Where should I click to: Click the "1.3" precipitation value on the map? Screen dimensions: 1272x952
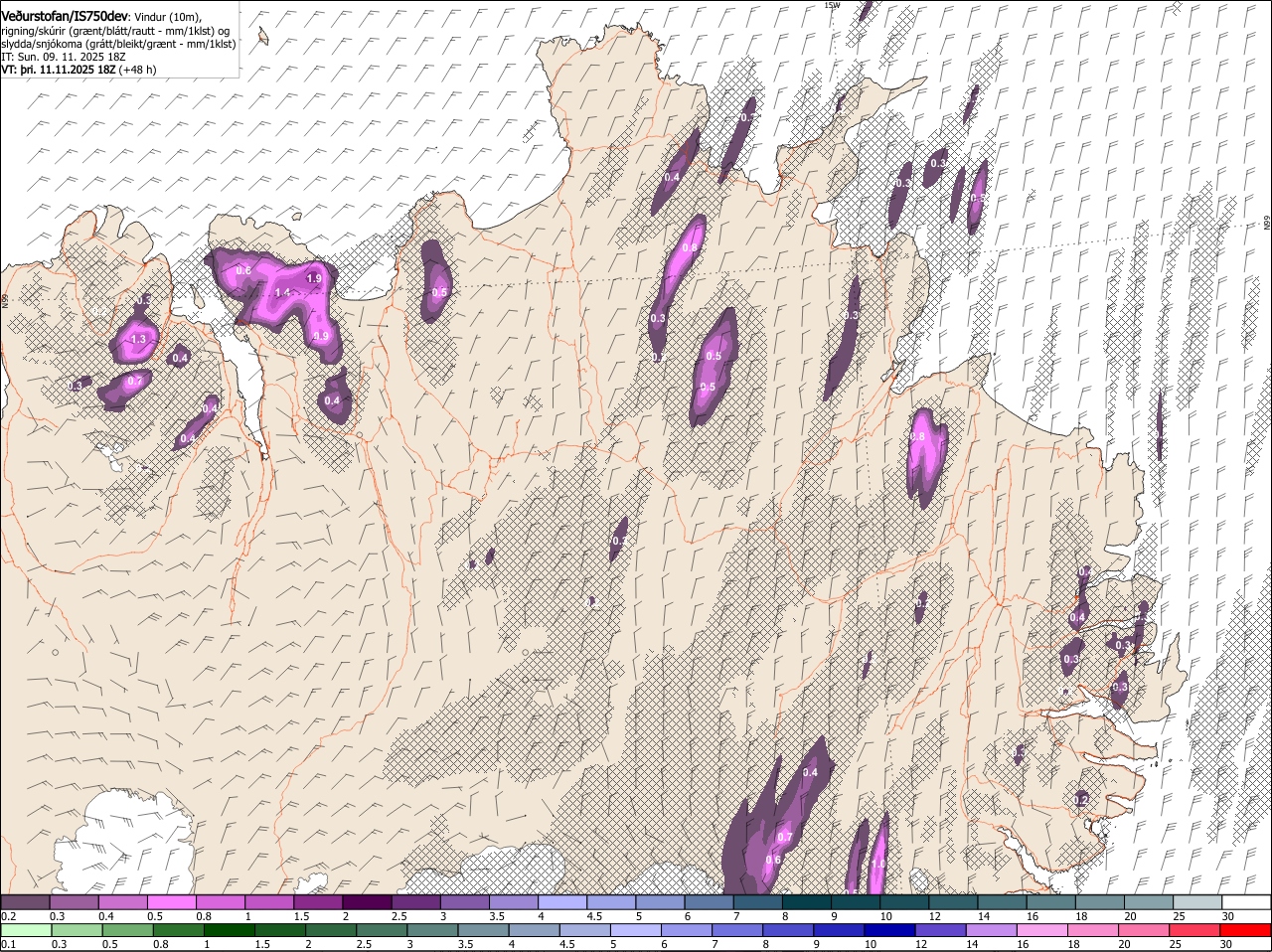click(138, 340)
